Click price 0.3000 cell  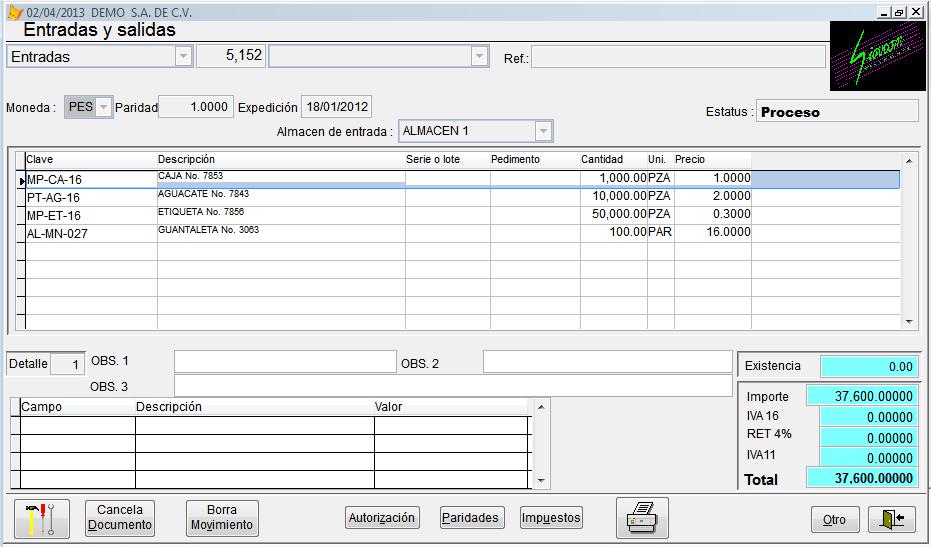tap(713, 214)
